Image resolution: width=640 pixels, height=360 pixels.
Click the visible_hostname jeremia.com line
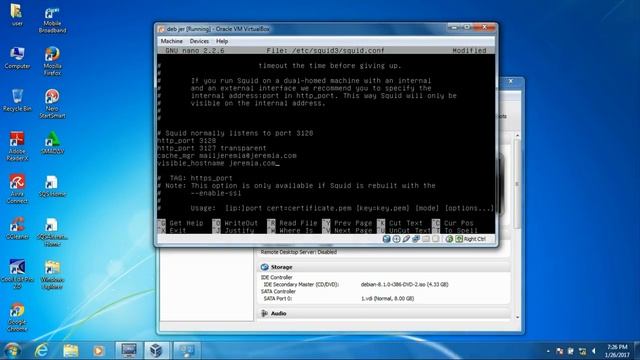[217, 163]
